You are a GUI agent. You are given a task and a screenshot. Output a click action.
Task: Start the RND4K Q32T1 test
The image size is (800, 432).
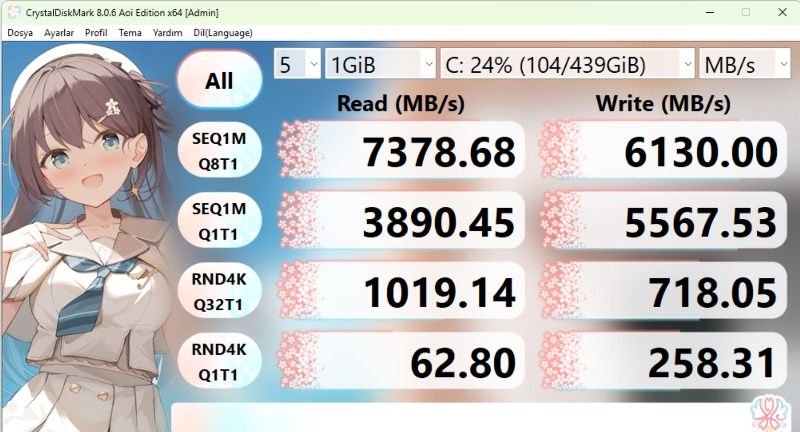[x=219, y=292]
